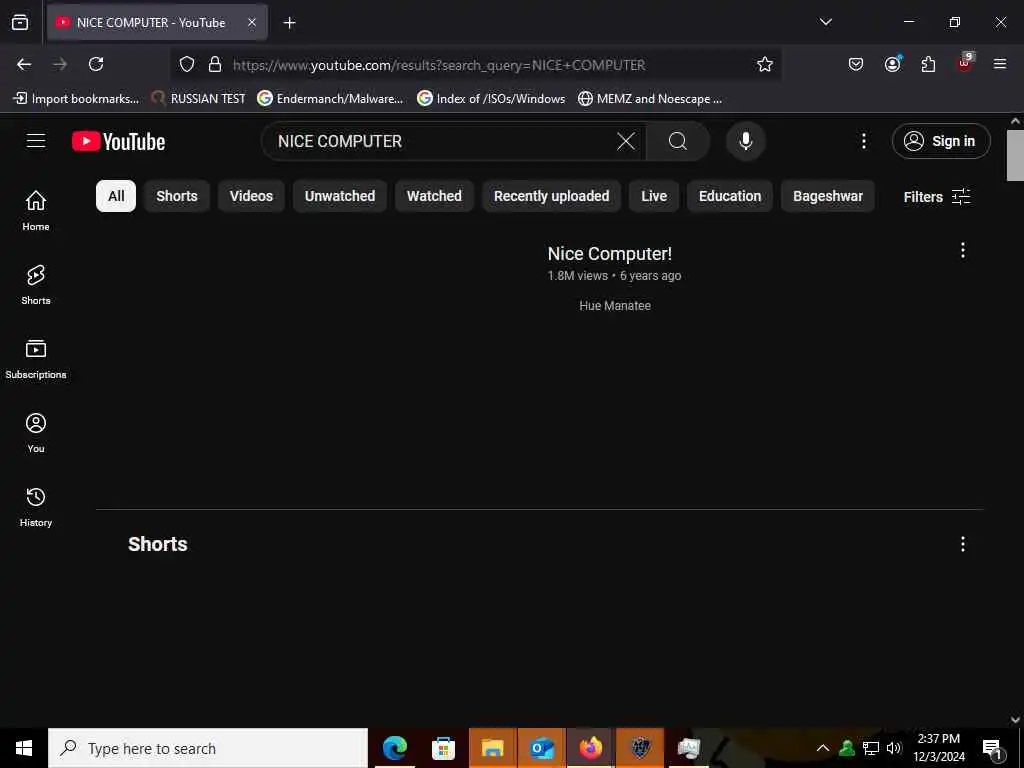
Task: Open Import bookmarks... bookmark
Action: [x=76, y=99]
